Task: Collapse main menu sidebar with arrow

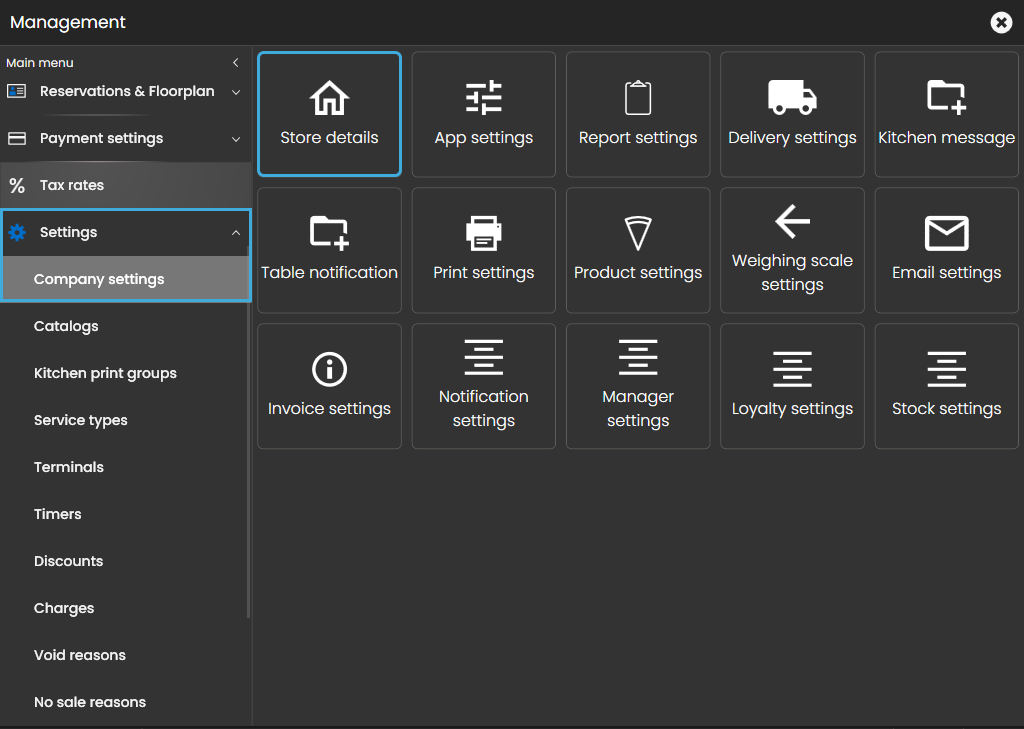Action: (x=236, y=63)
